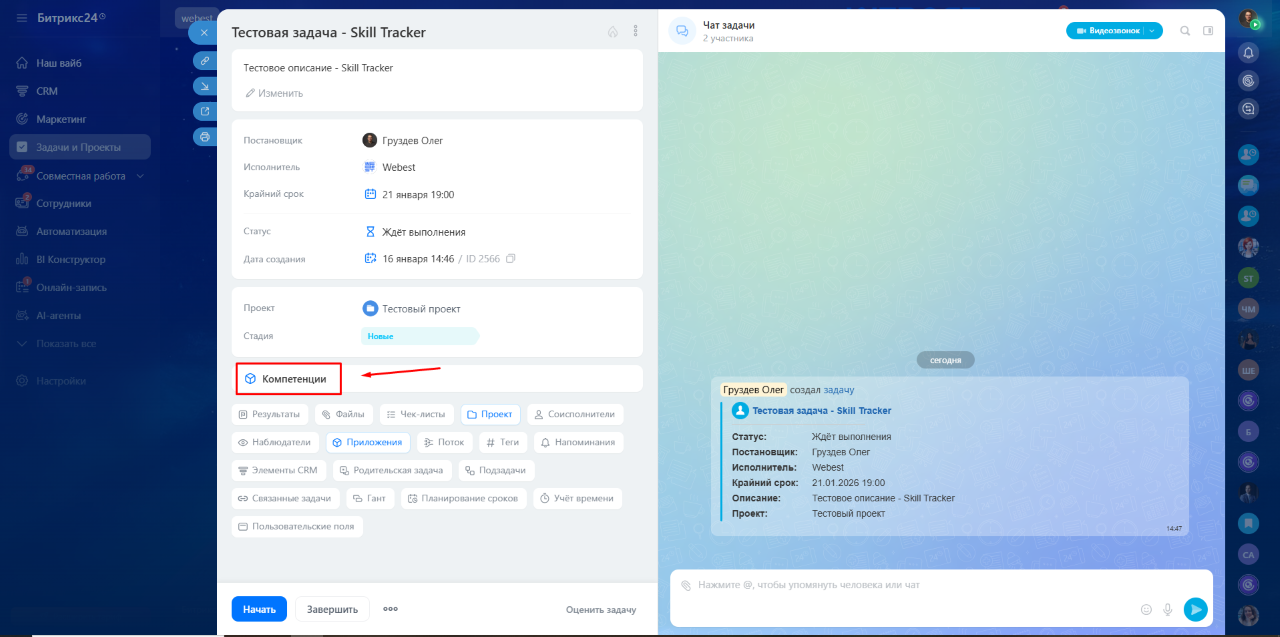Viewport: 1280px width, 637px height.
Task: Open Планирование сроков chip
Action: (463, 498)
